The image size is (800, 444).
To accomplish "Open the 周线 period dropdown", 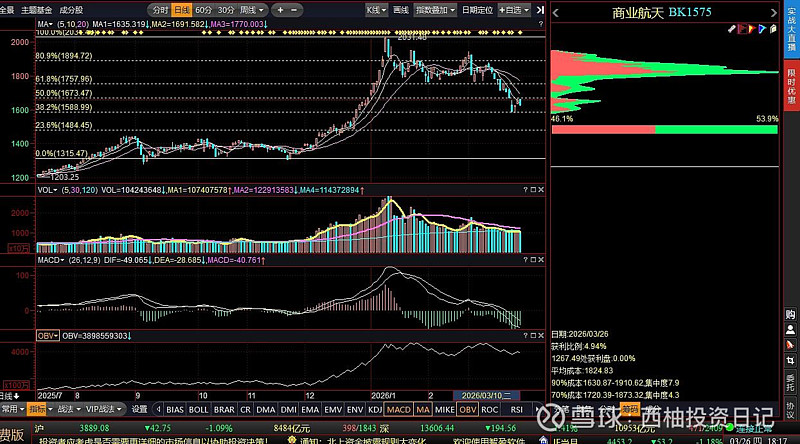I will pyautogui.click(x=252, y=10).
